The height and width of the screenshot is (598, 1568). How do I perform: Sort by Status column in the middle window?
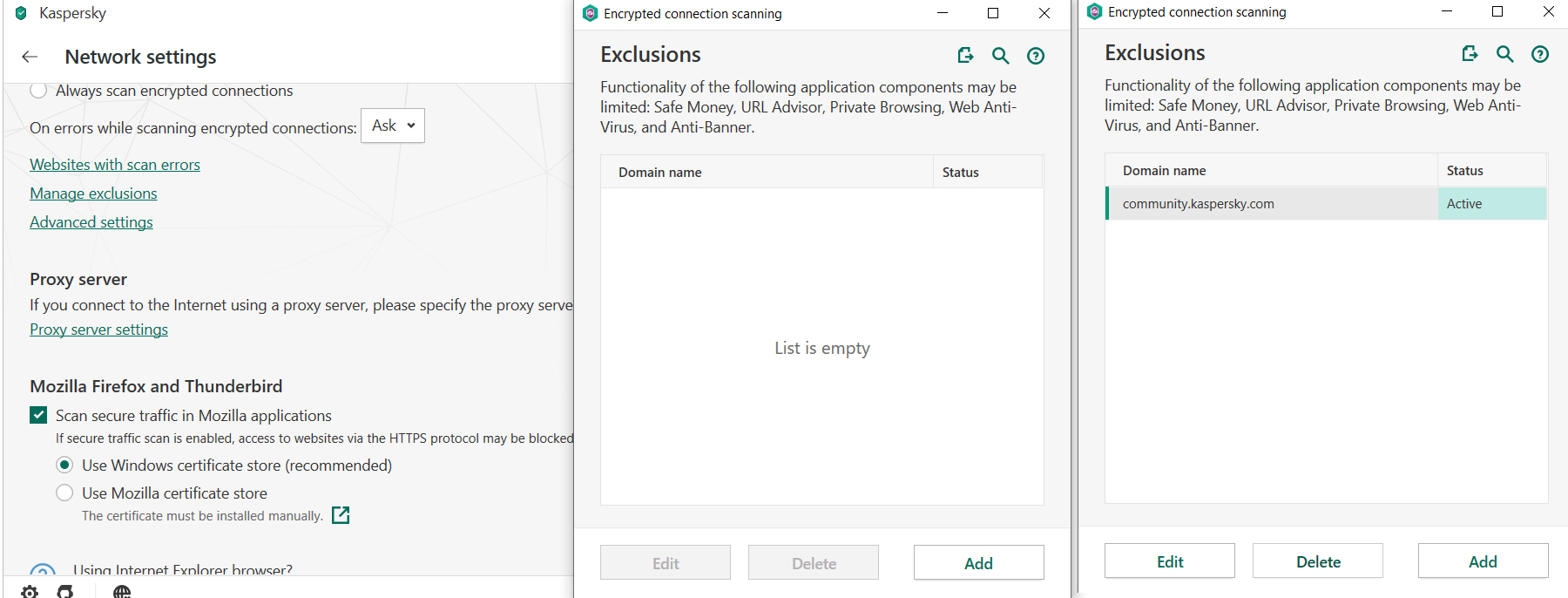tap(989, 172)
